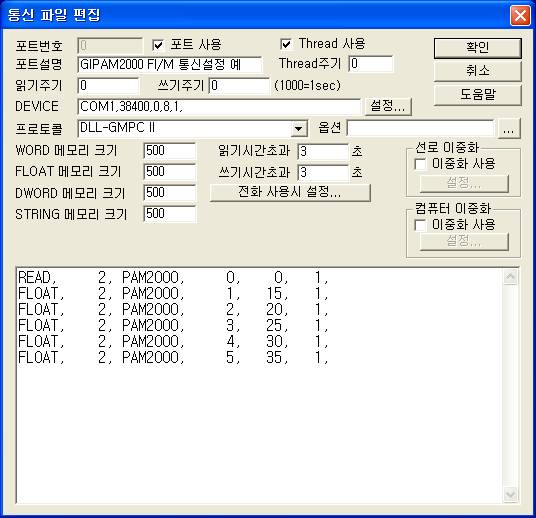536x518 pixels.
Task: Click scrollbar up arrow in text list
Action: (511, 277)
